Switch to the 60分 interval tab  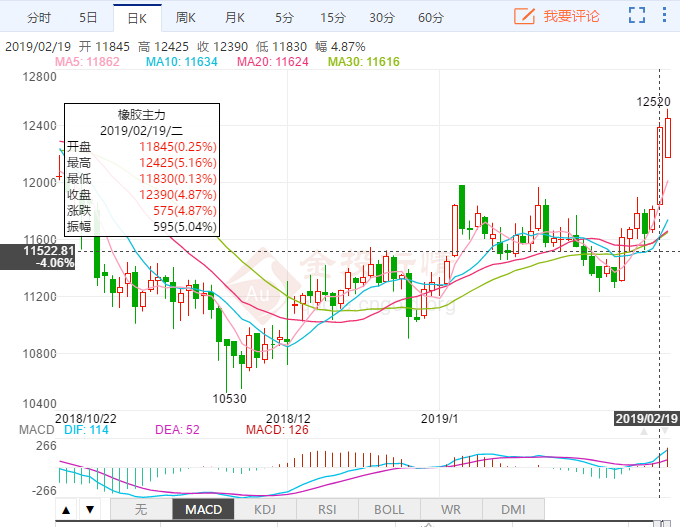point(431,18)
